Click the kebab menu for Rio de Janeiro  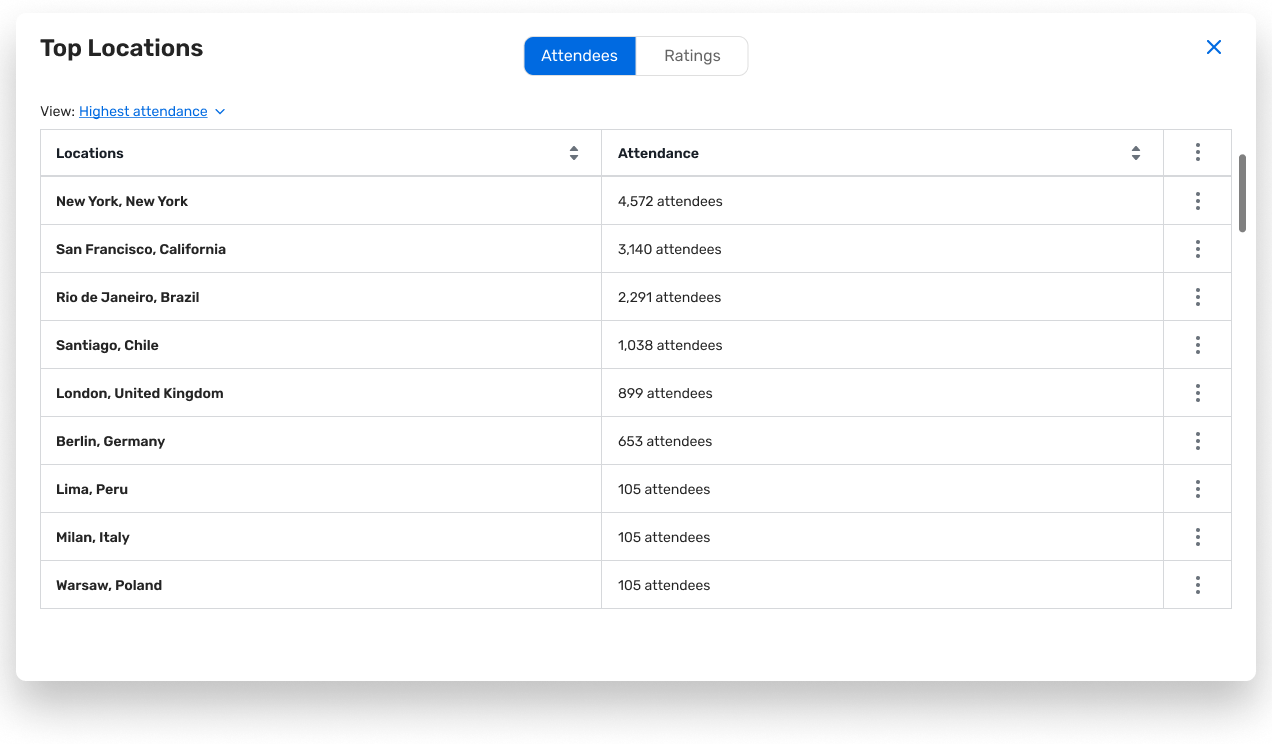pyautogui.click(x=1197, y=297)
